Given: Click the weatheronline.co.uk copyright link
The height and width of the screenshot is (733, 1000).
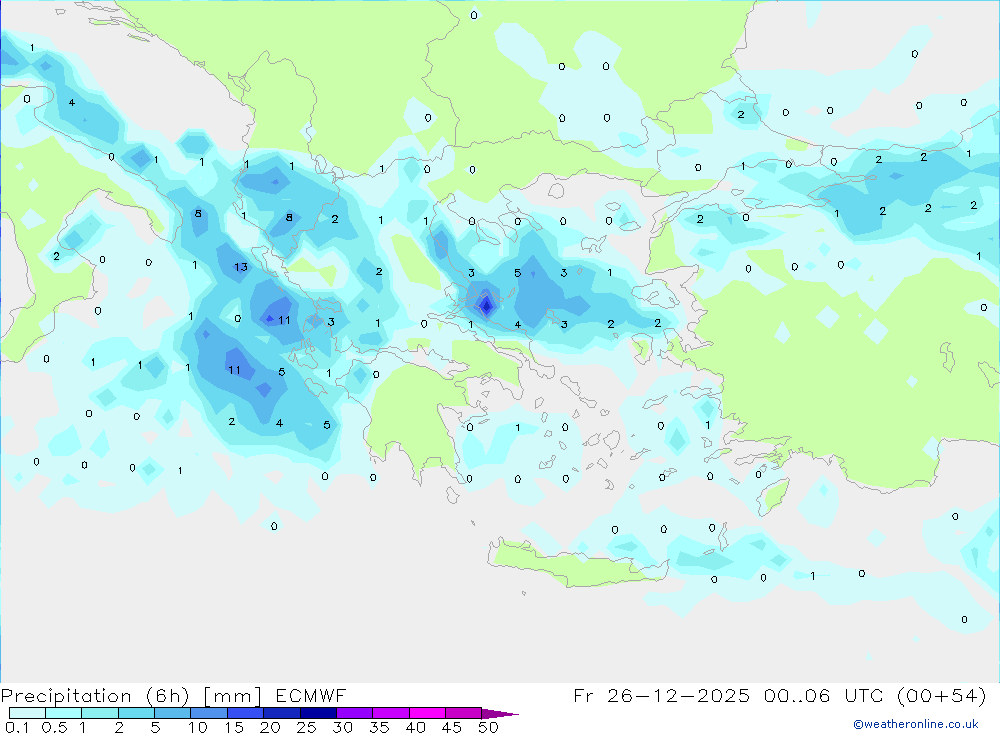Looking at the screenshot, I should [916, 724].
